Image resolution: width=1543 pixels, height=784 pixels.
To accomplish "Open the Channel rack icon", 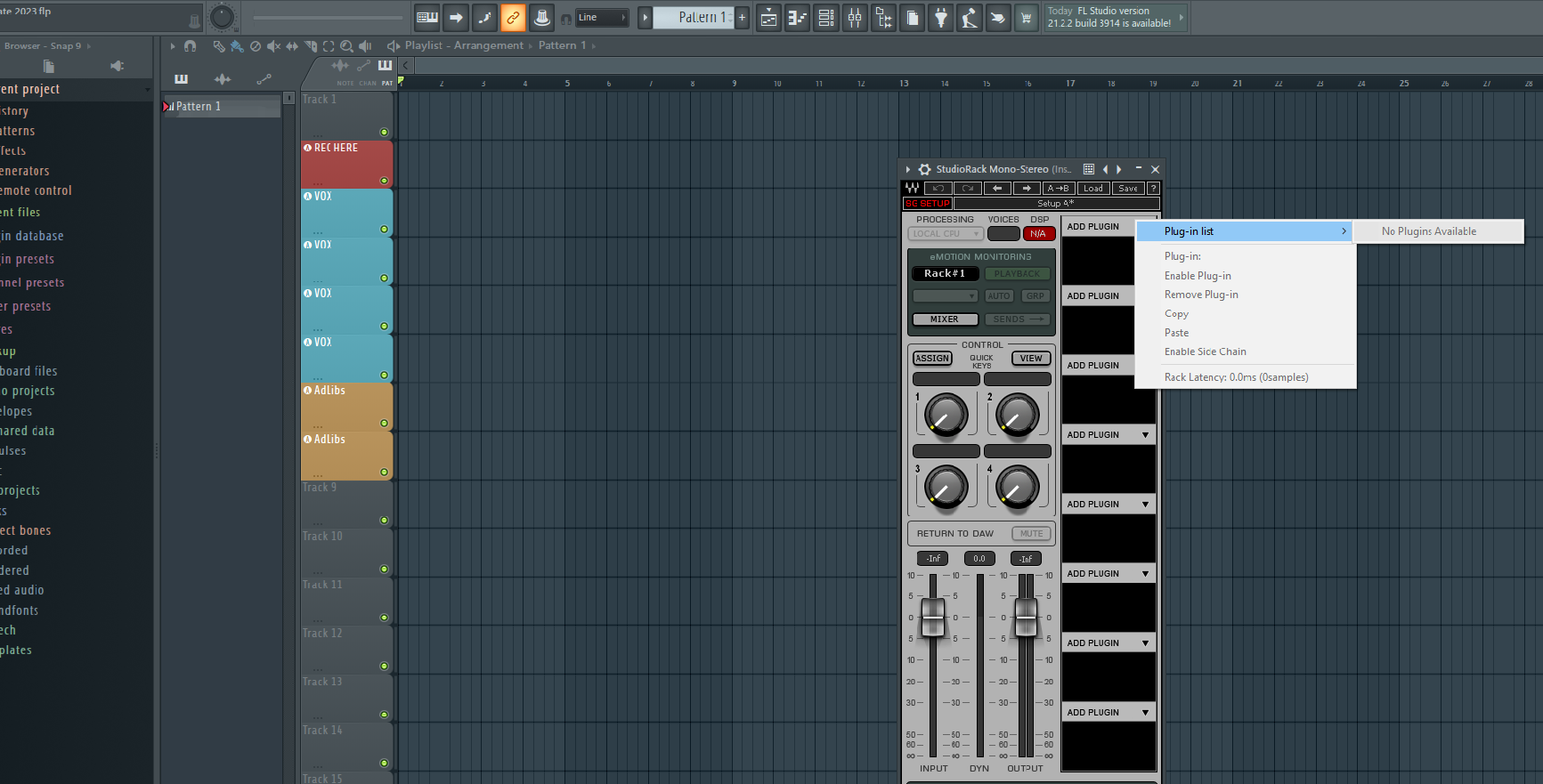I will coord(826,17).
